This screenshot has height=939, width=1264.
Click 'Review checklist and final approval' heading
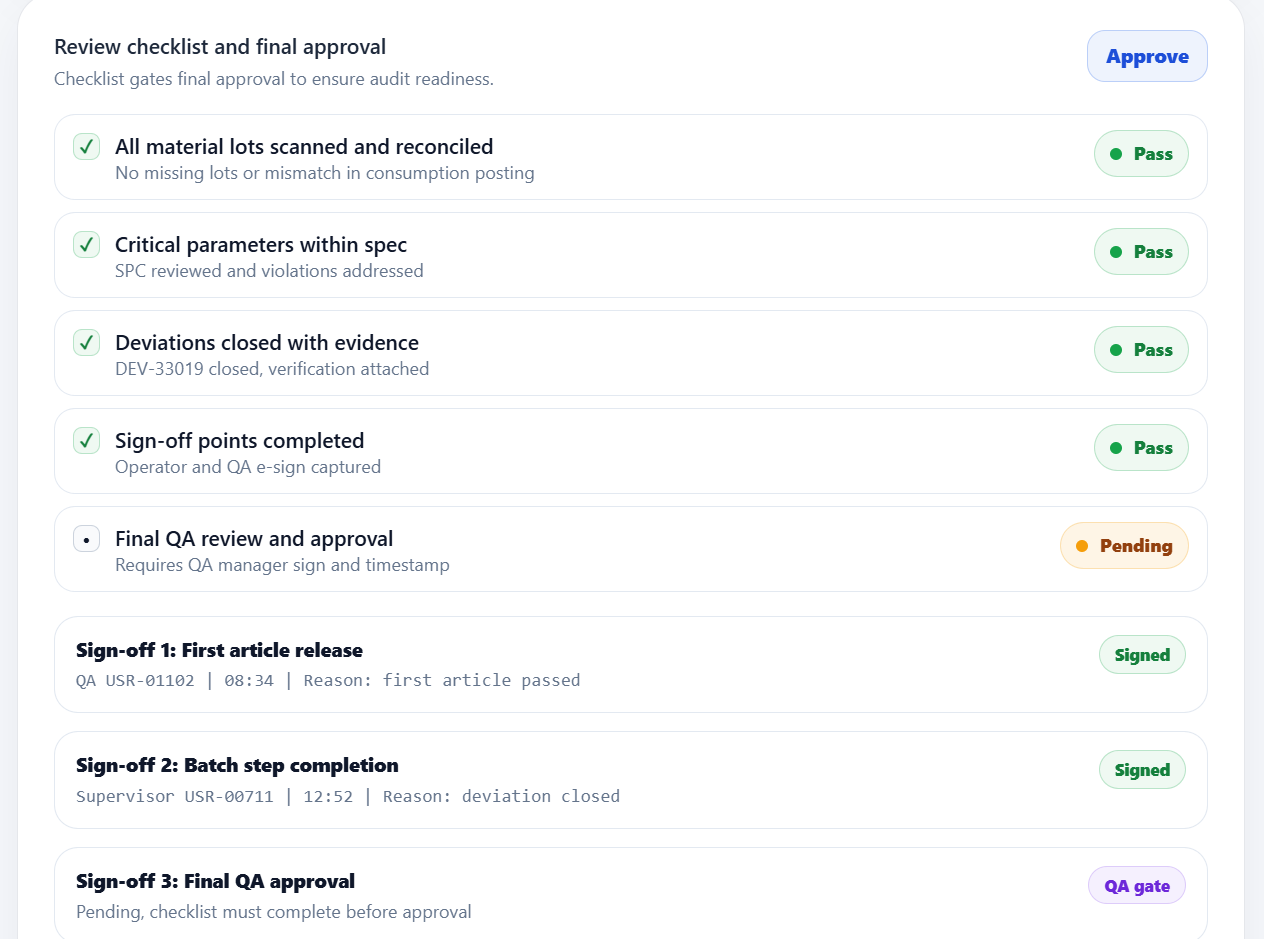(x=220, y=47)
